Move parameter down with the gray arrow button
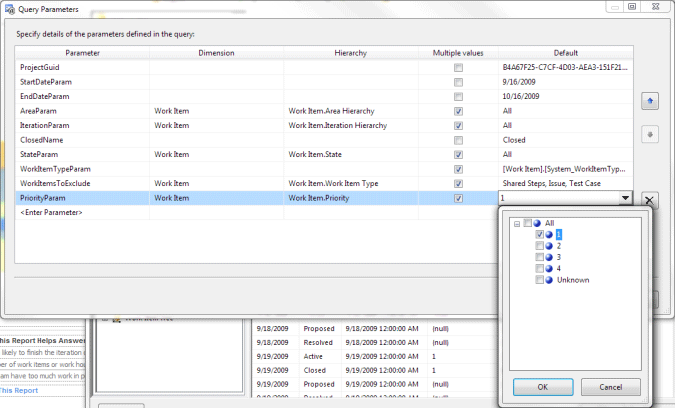 tap(650, 135)
